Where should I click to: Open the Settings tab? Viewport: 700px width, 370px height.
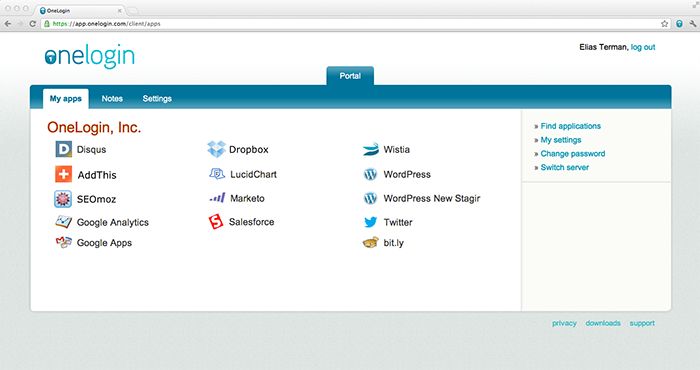157,99
